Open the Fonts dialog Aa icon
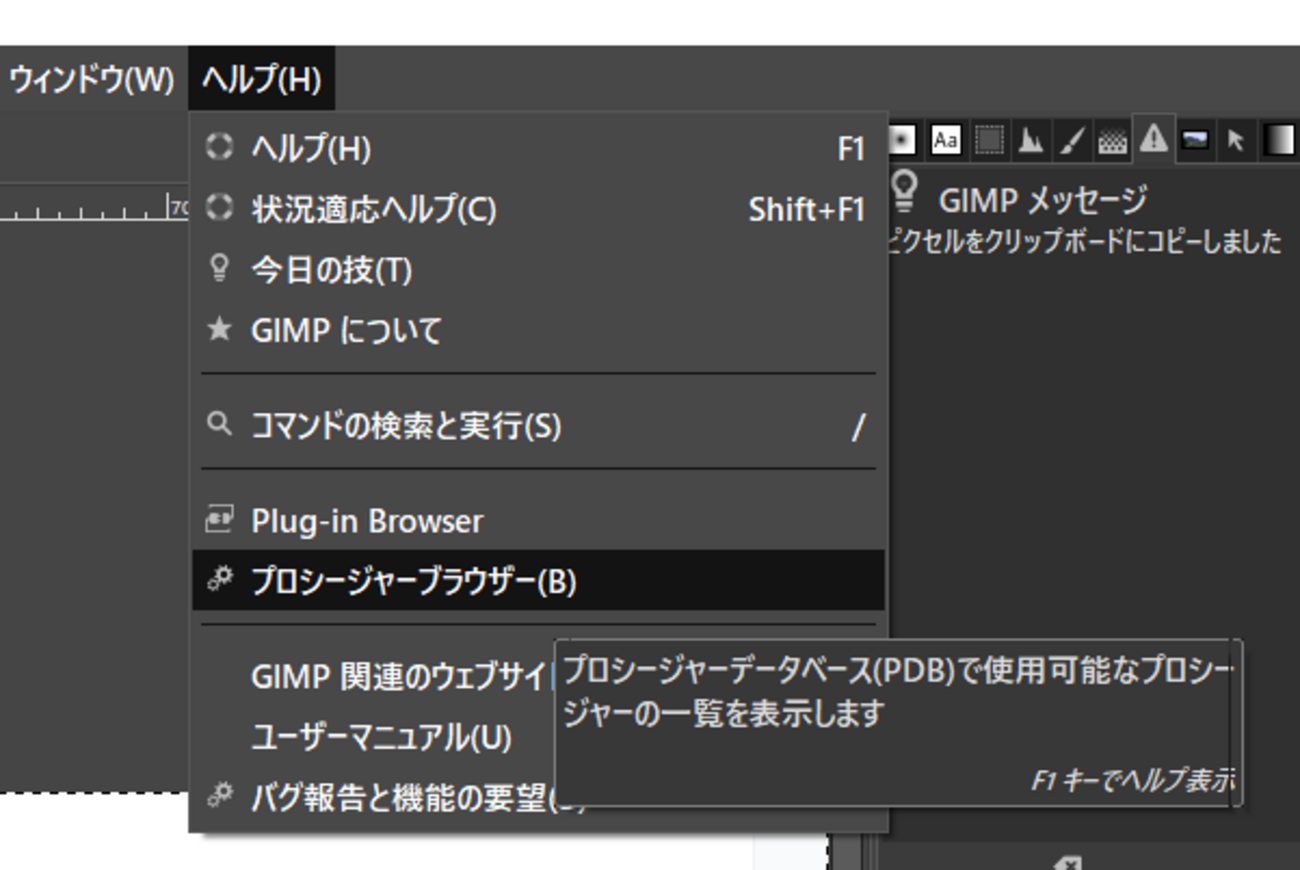The height and width of the screenshot is (870, 1300). (x=945, y=140)
